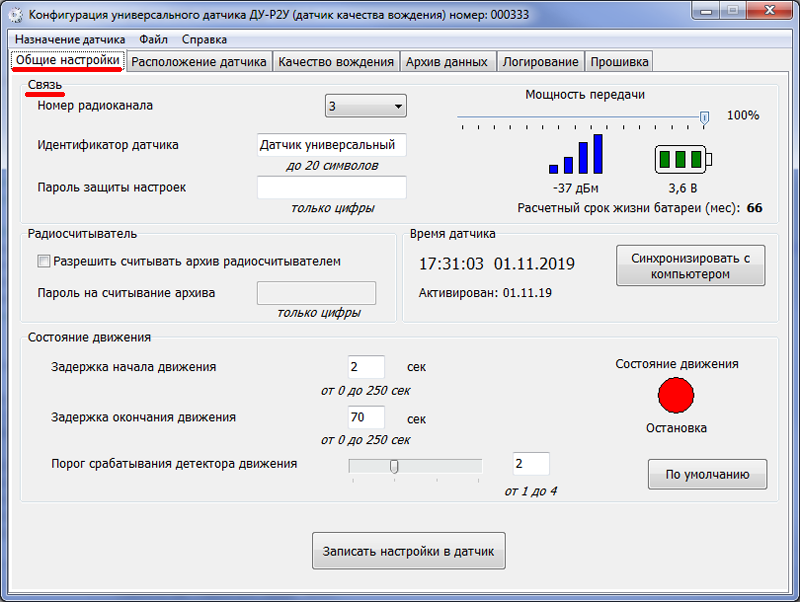Click the transmission power slider handle
This screenshot has width=800, height=602.
tap(704, 118)
